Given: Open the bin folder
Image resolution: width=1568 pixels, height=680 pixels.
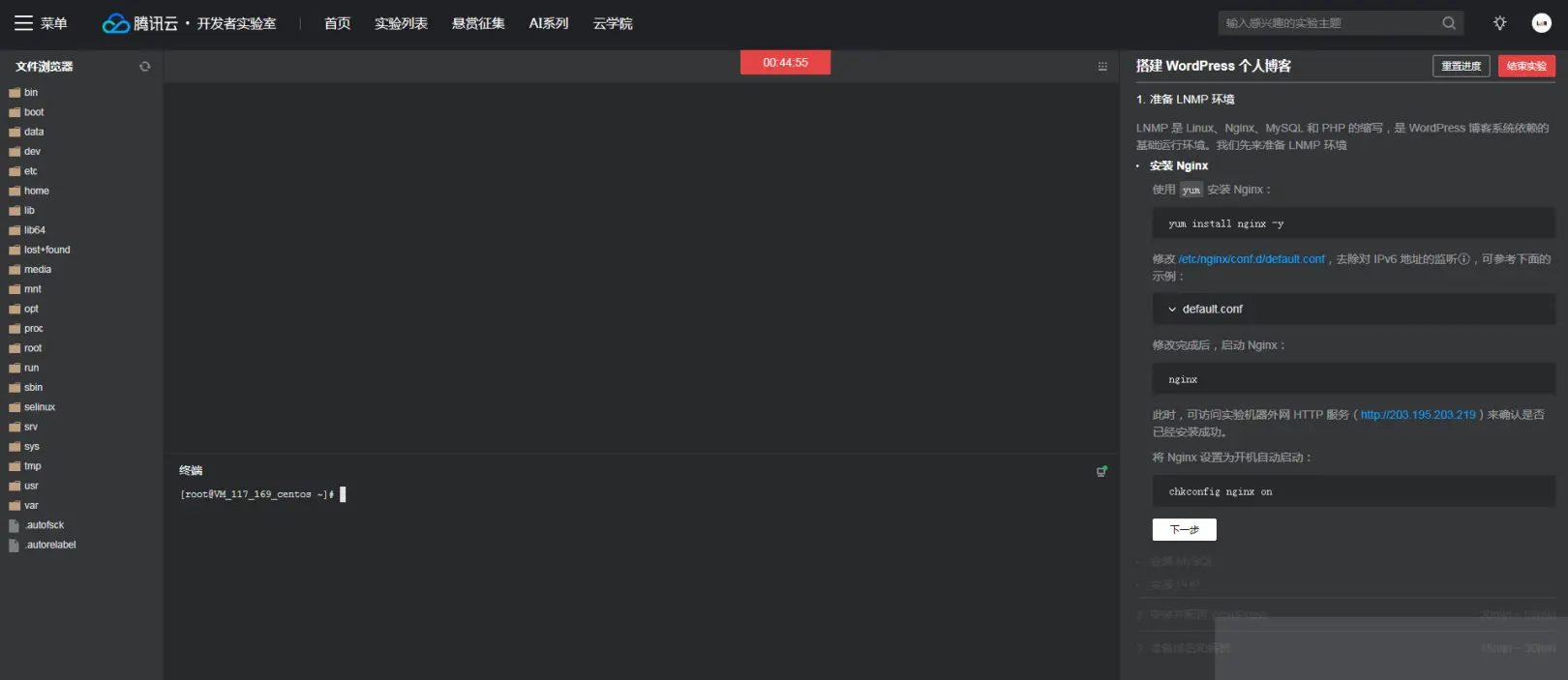Looking at the screenshot, I should point(23,93).
